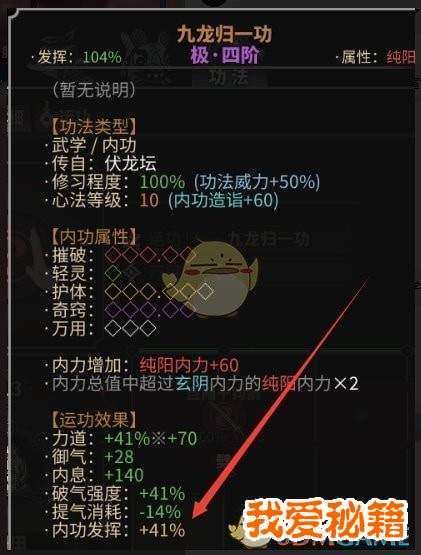Image resolution: width=421 pixels, height=555 pixels.
Task: Click the green 轻灵 diamond icon
Action: pos(113,273)
